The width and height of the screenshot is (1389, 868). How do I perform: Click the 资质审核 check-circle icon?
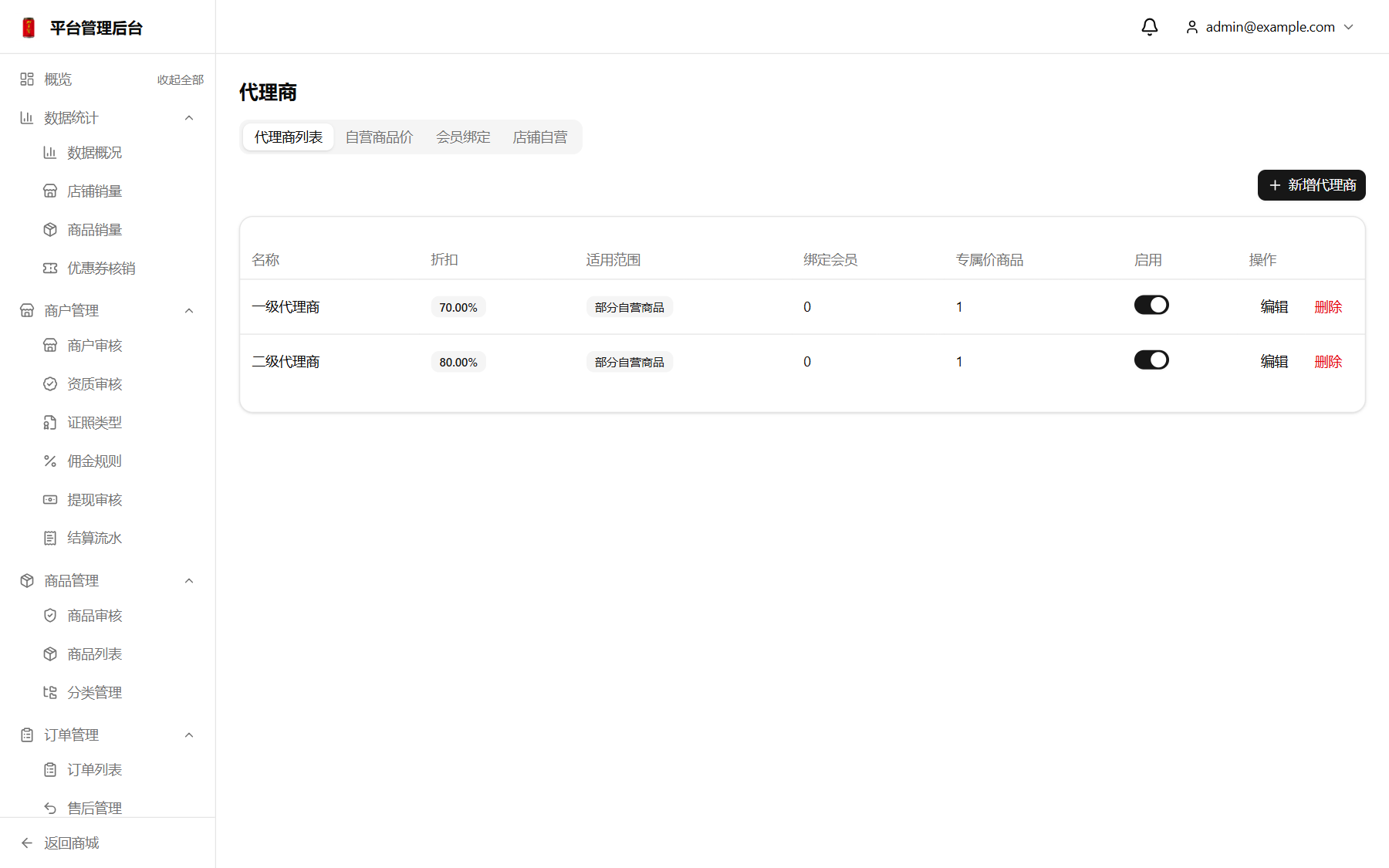[50, 383]
